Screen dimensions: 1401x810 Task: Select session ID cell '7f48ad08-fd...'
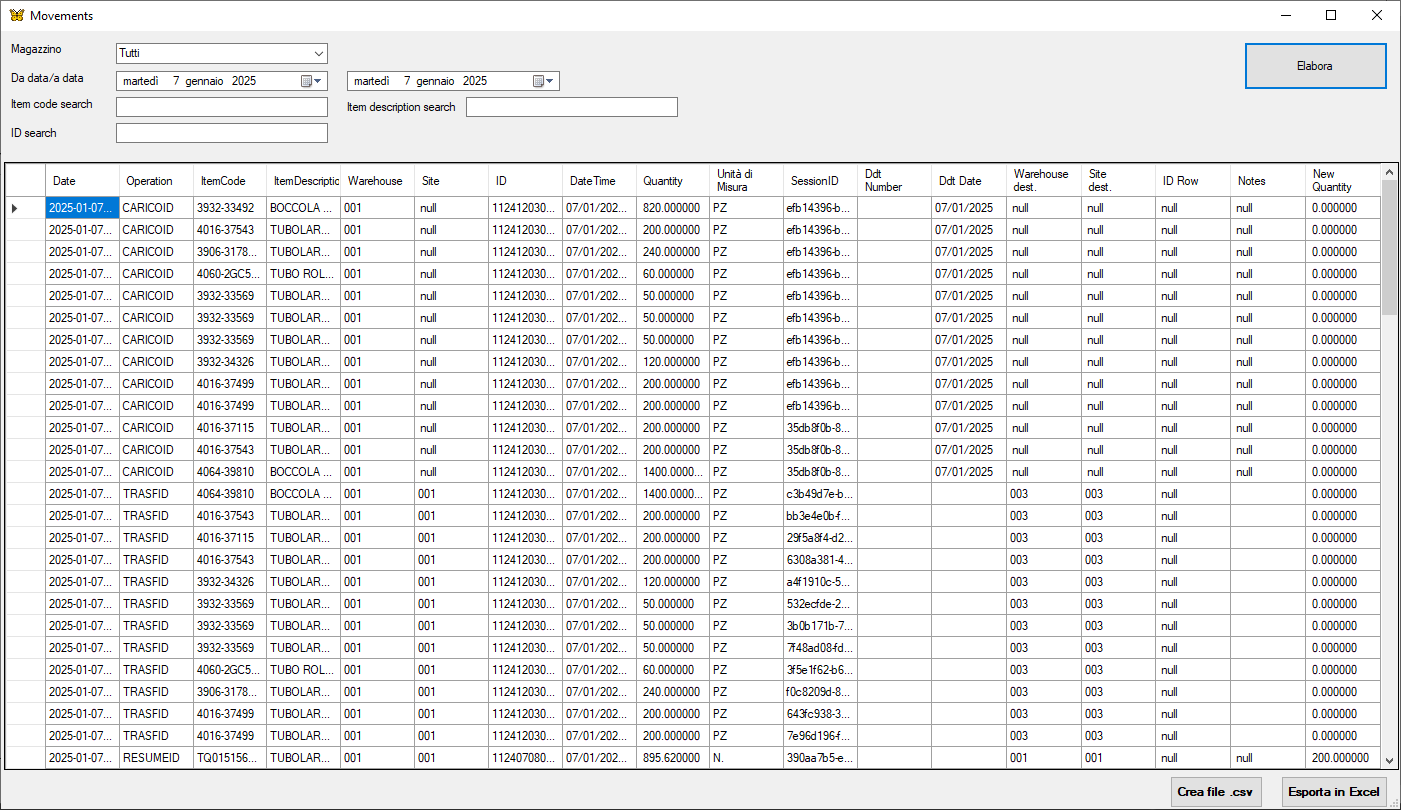click(x=822, y=648)
